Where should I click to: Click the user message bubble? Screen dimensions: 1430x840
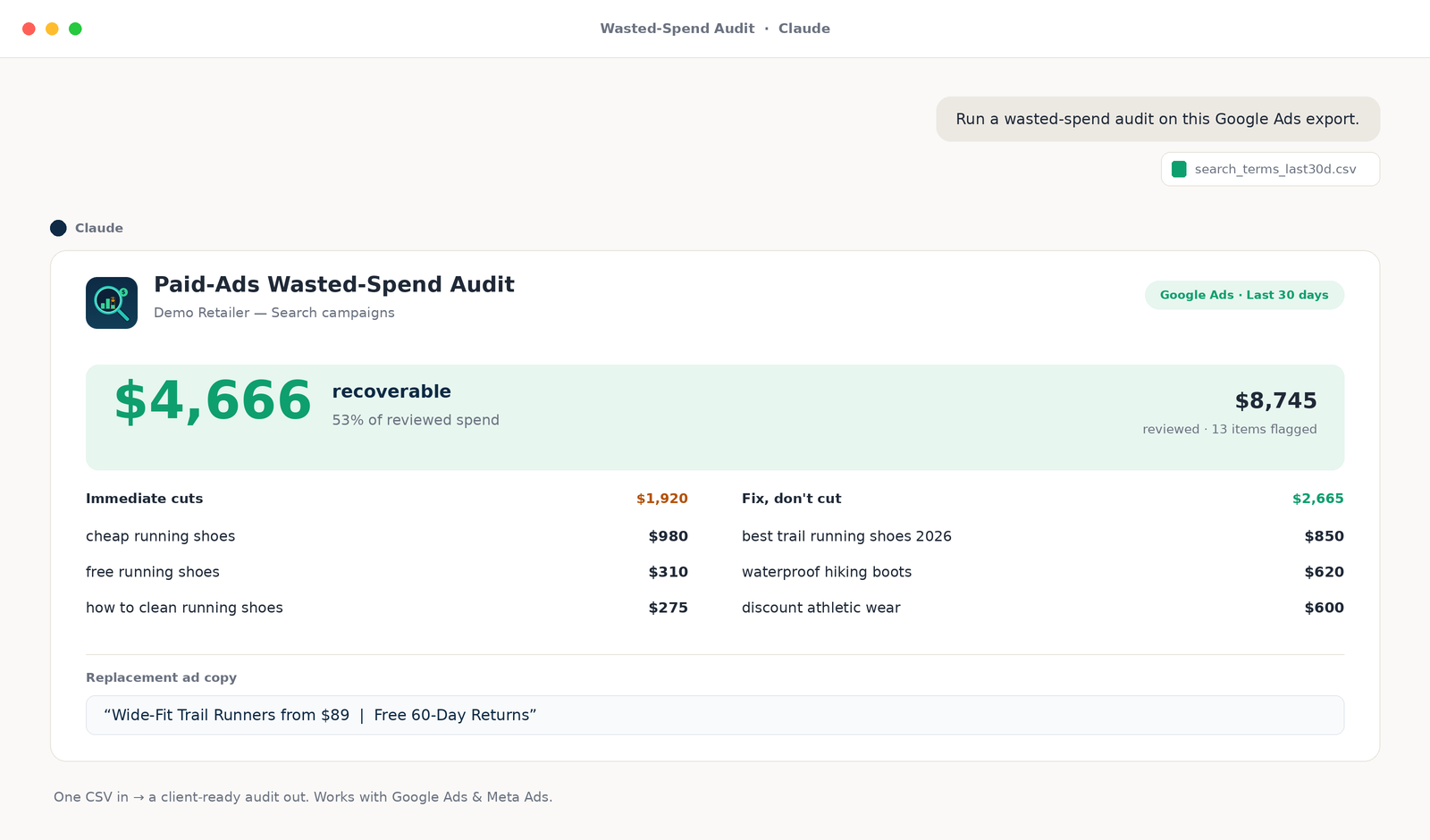pos(1157,119)
